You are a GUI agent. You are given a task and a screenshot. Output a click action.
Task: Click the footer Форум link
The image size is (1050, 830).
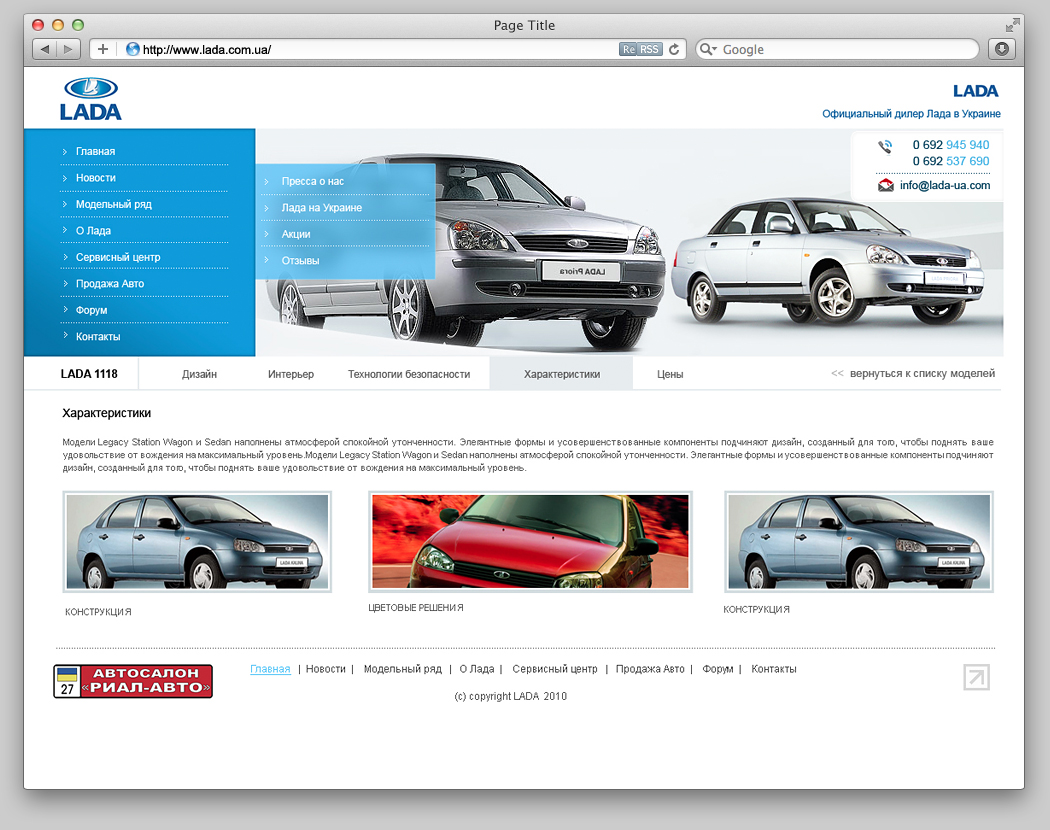718,669
